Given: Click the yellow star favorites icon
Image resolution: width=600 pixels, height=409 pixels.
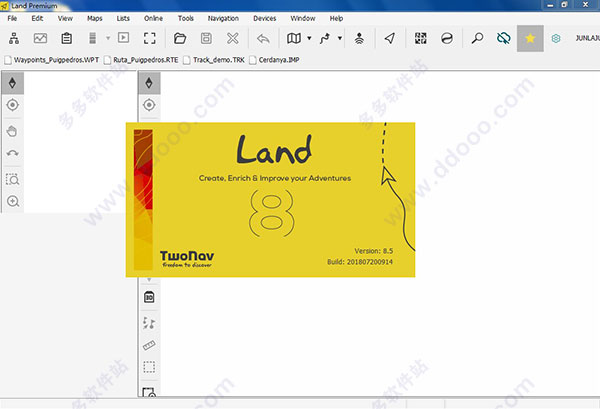Looking at the screenshot, I should click(x=530, y=38).
